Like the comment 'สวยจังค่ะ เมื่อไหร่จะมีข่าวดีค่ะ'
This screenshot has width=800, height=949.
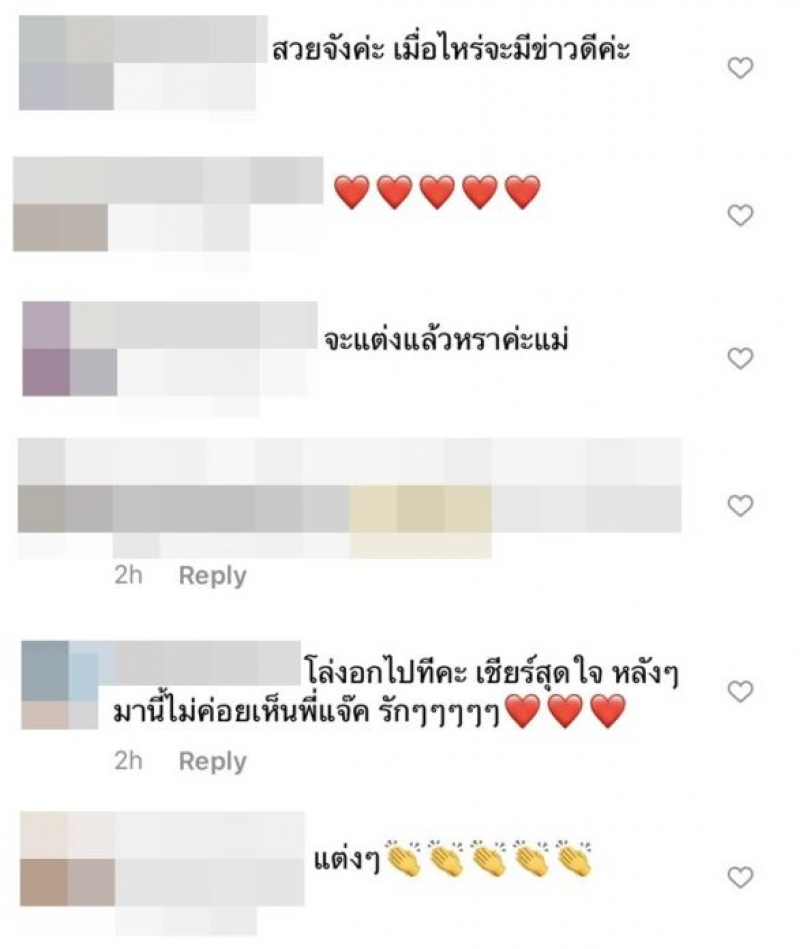point(739,68)
